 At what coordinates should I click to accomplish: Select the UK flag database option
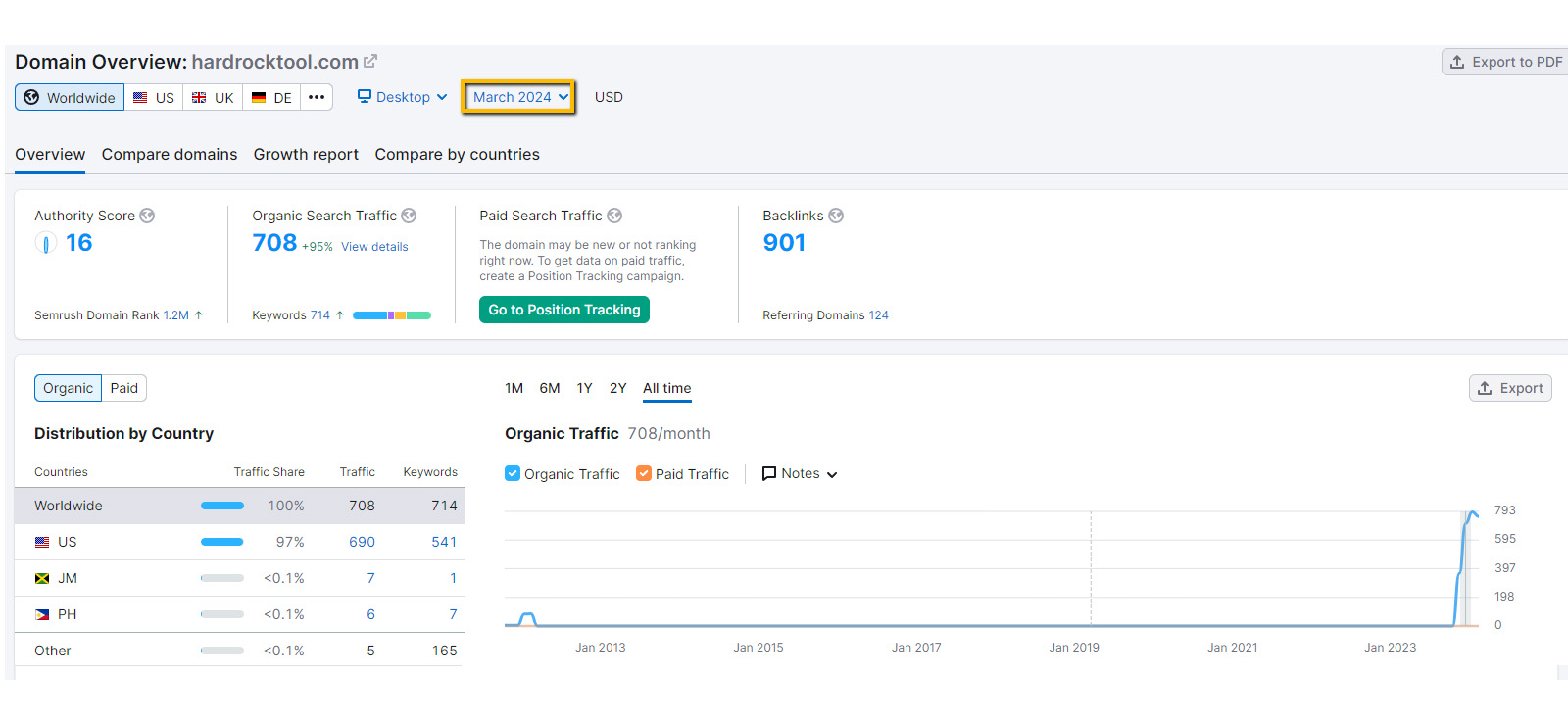pyautogui.click(x=213, y=98)
